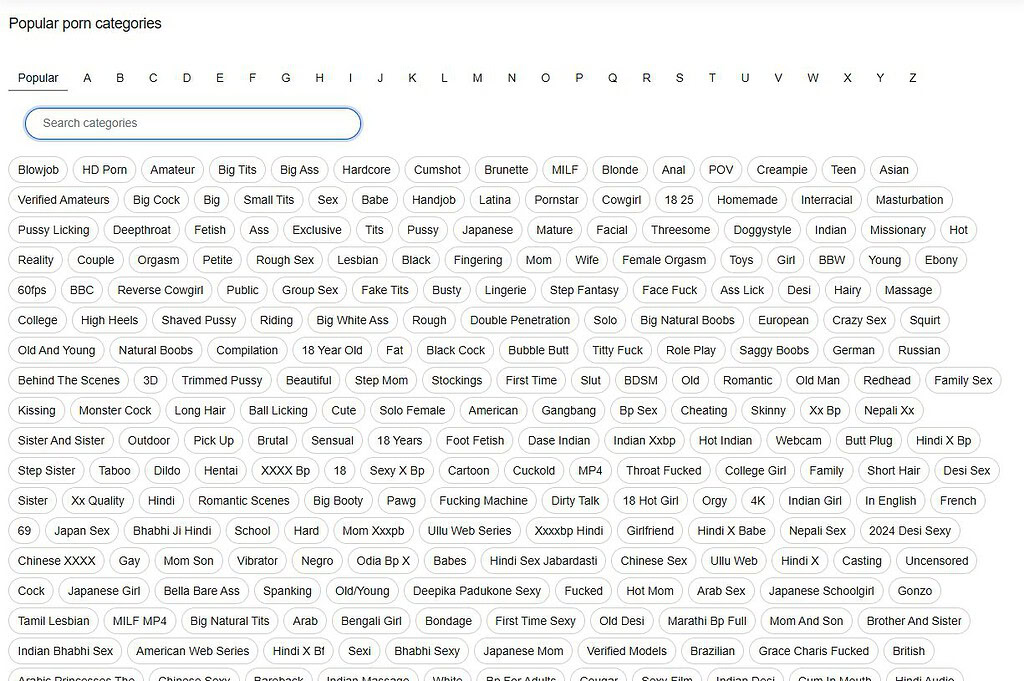Click the 60fps category tag
The width and height of the screenshot is (1024, 681).
32,290
